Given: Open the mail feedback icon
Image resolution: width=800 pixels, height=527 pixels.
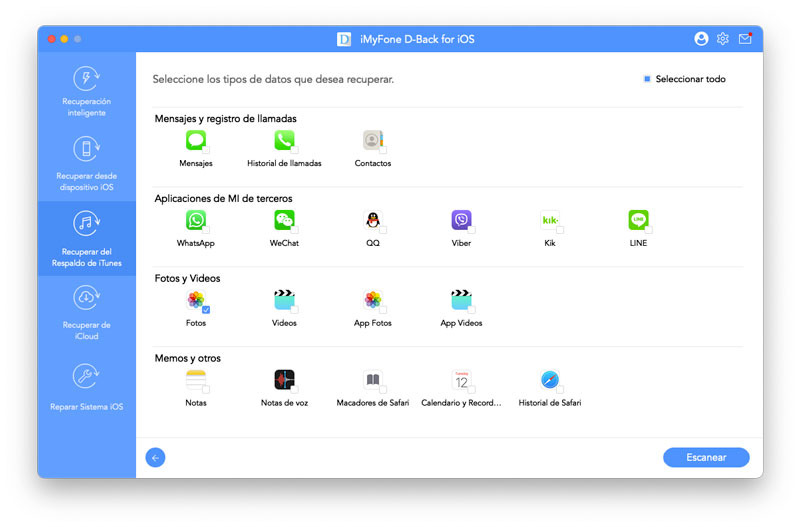Looking at the screenshot, I should pos(745,39).
